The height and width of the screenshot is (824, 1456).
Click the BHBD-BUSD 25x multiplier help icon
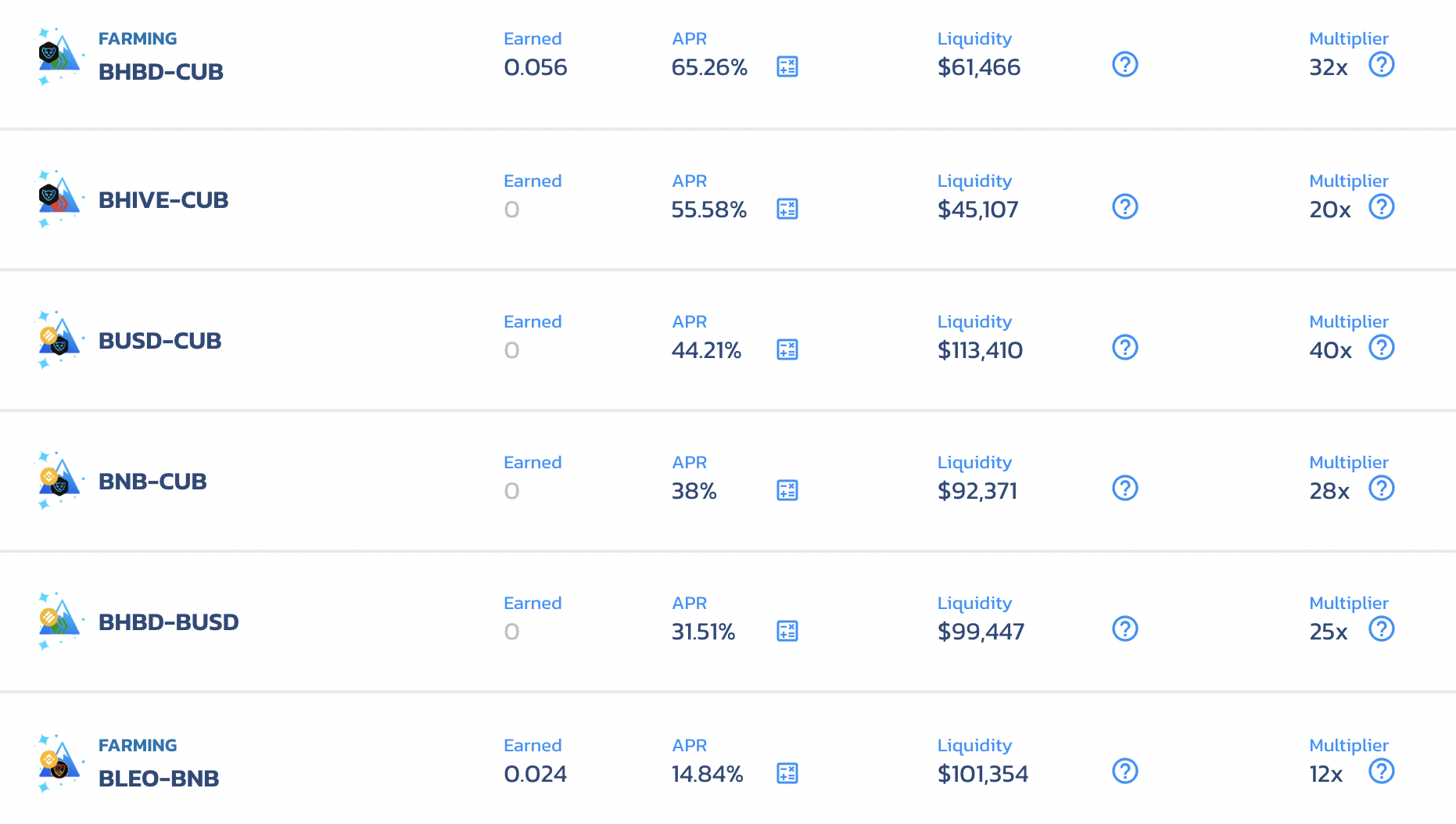[1381, 629]
